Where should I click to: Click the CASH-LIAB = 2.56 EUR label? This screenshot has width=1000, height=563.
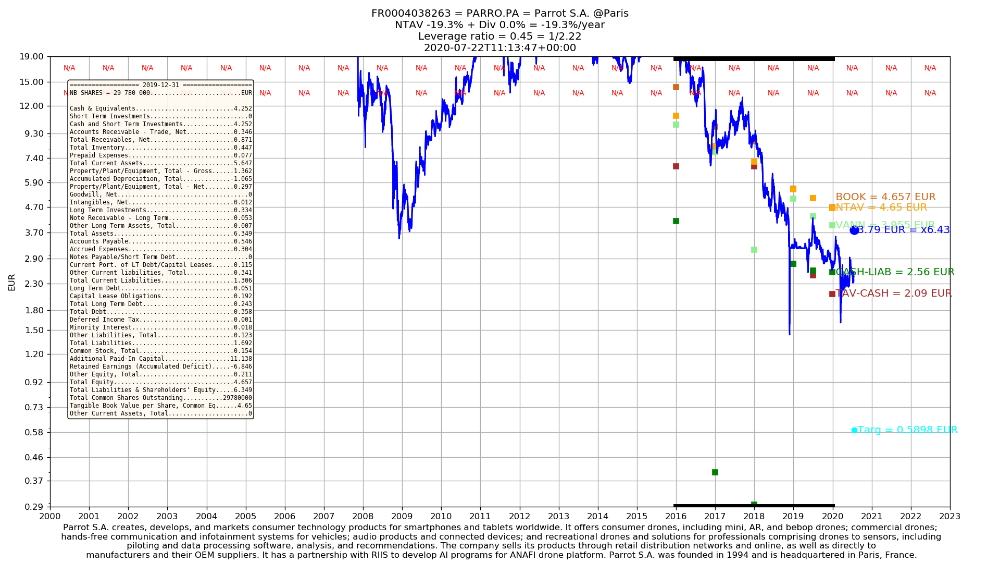click(895, 272)
